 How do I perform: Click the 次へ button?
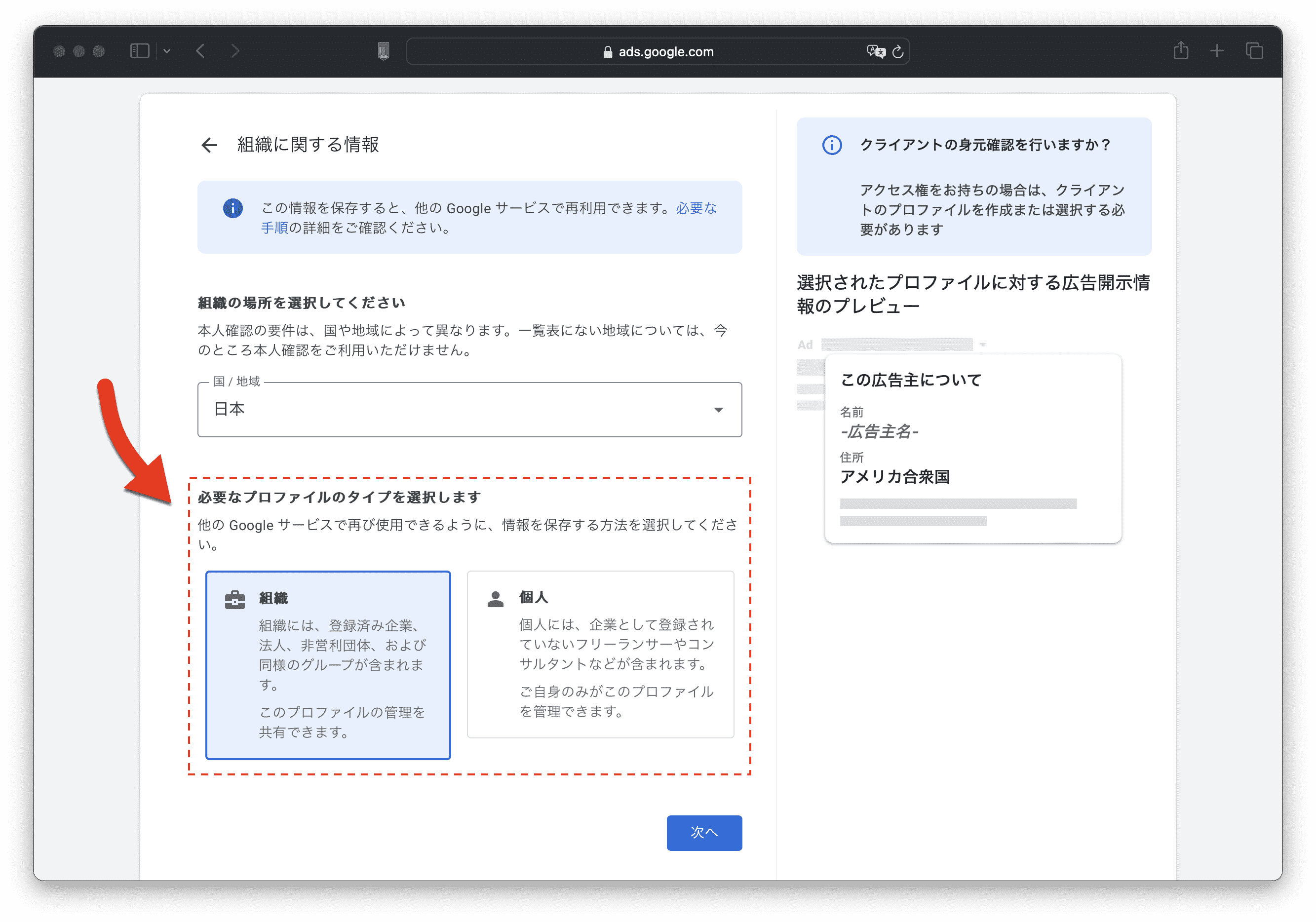click(x=704, y=832)
